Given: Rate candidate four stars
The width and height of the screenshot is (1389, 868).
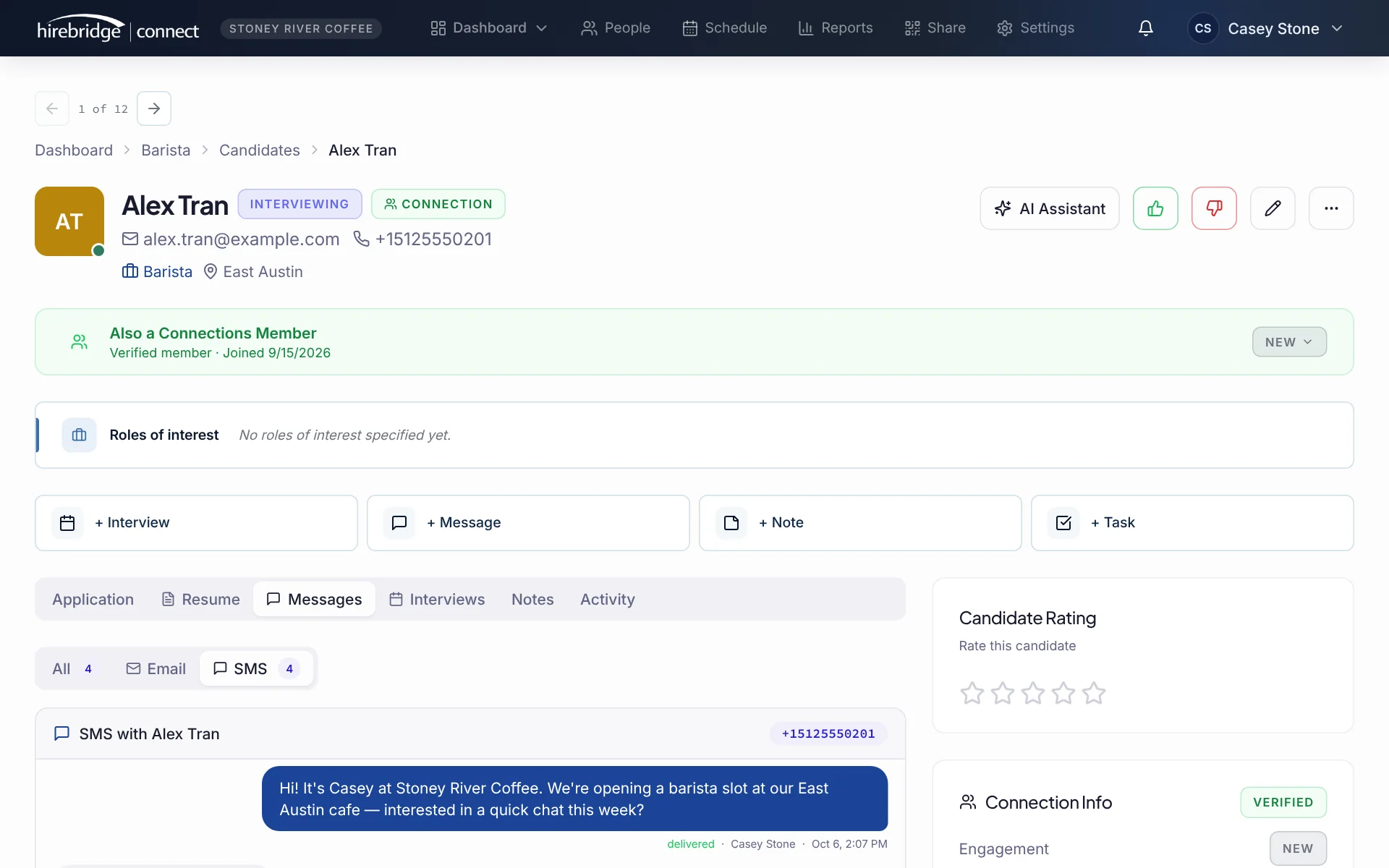Looking at the screenshot, I should pos(1063,693).
